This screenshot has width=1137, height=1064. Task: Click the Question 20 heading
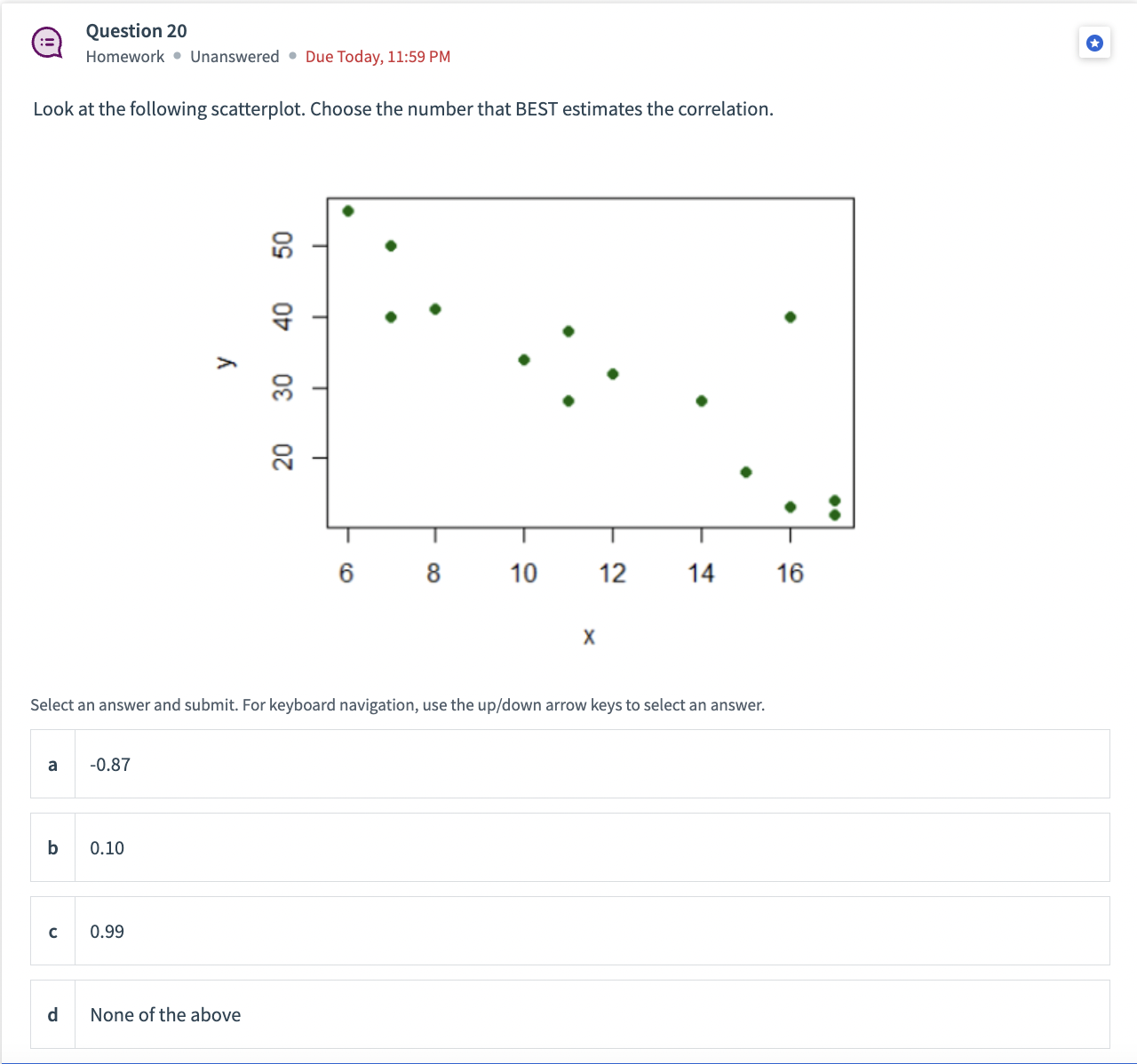tap(136, 31)
